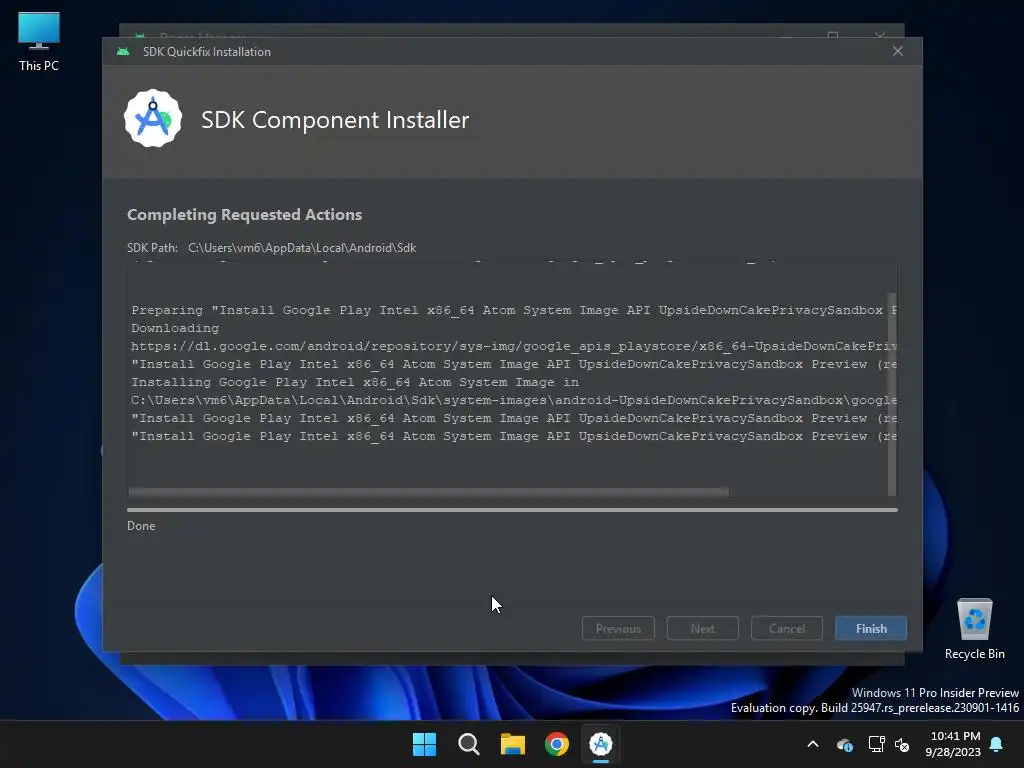Click the C:\Users\vm6 system-images path log line
The height and width of the screenshot is (768, 1024).
click(x=513, y=400)
